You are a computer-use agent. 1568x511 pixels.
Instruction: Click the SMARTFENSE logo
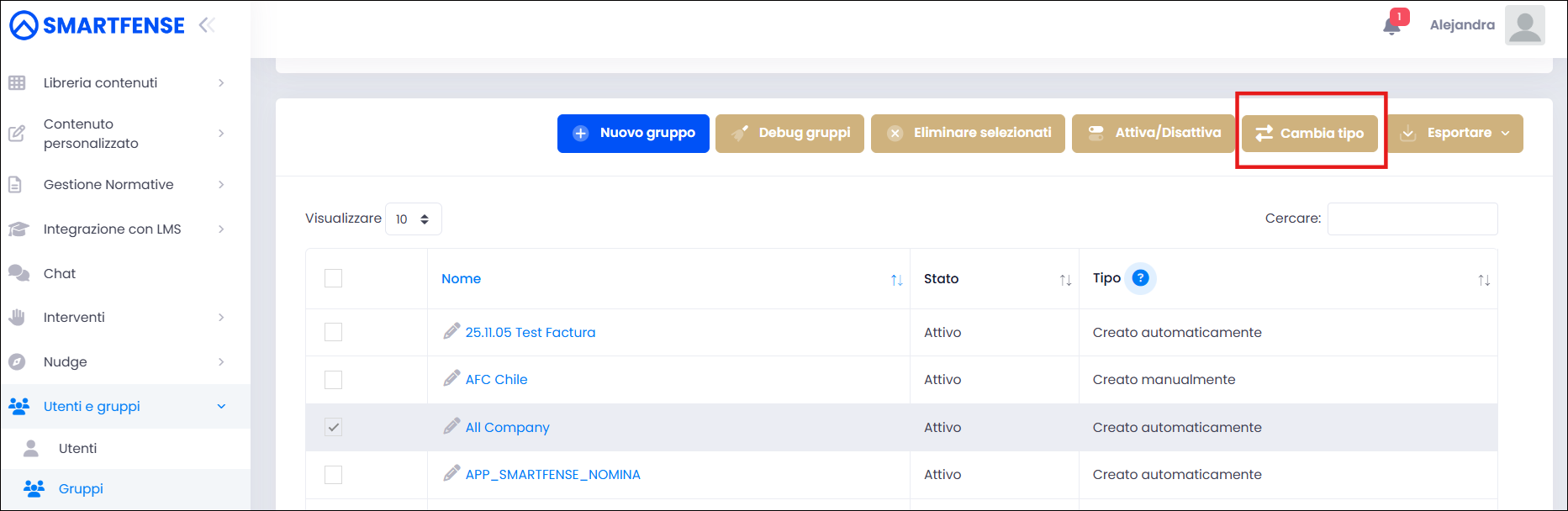[97, 25]
